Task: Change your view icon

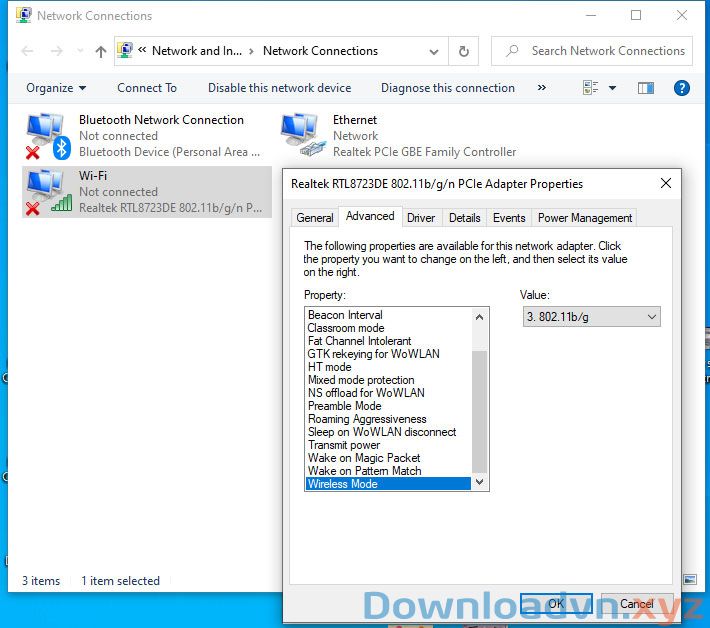Action: 590,88
